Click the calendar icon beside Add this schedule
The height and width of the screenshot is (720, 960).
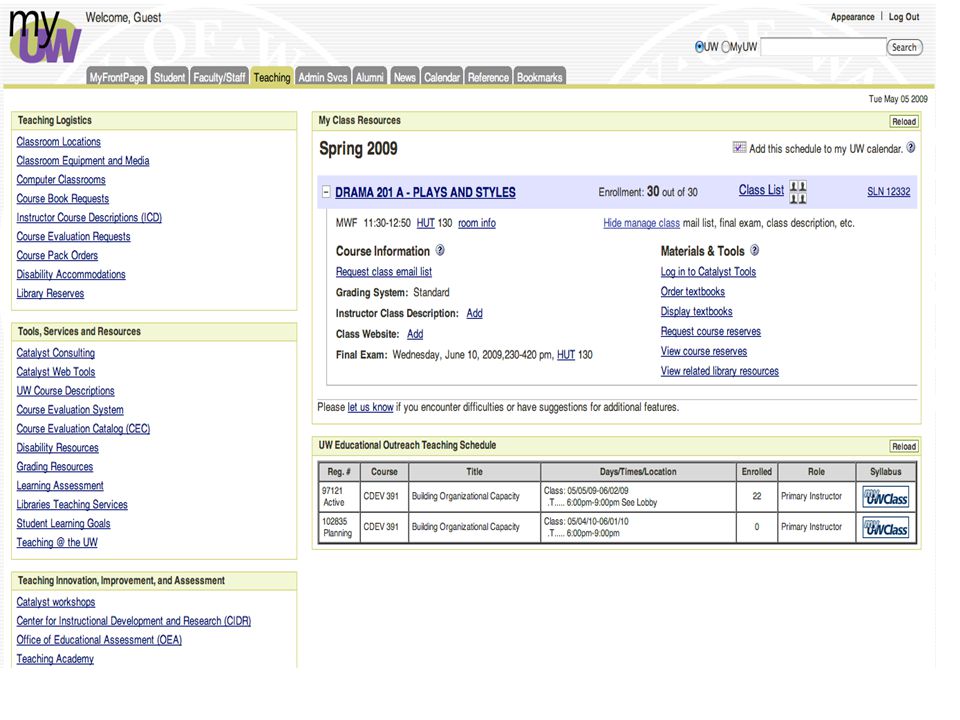[x=740, y=148]
